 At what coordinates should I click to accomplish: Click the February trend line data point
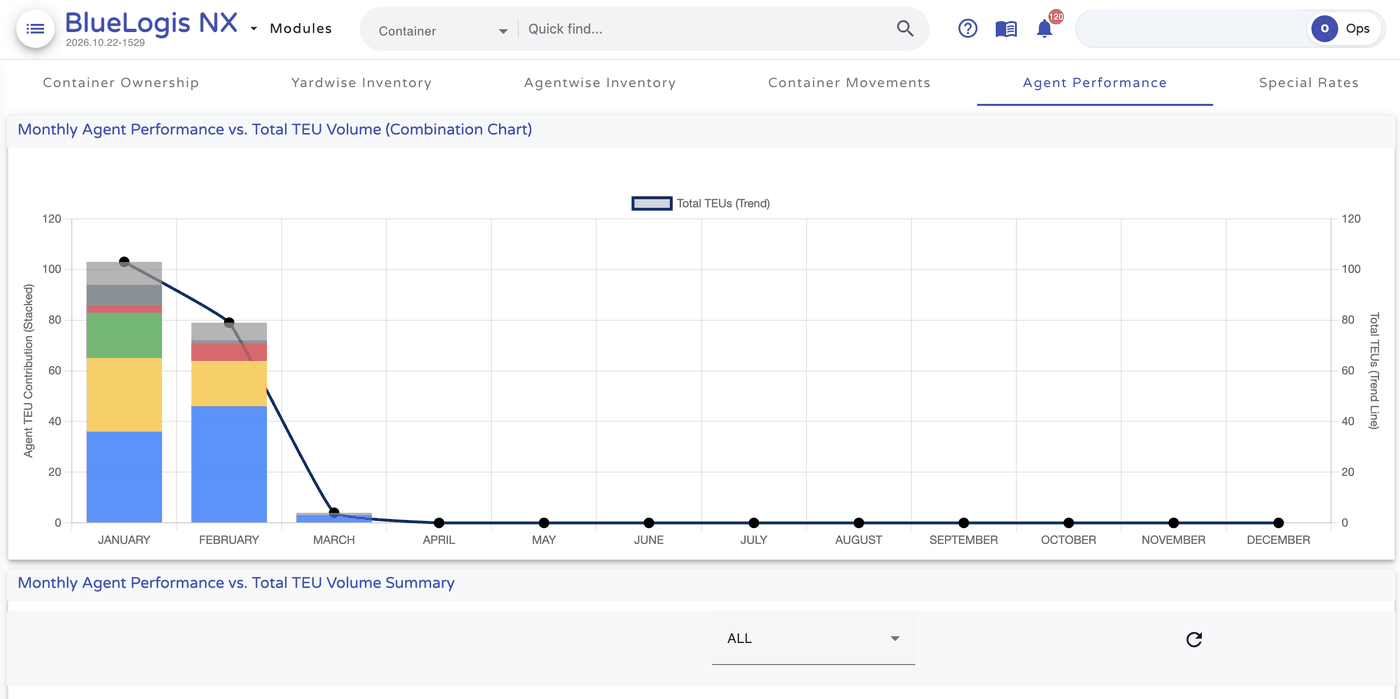click(x=229, y=323)
